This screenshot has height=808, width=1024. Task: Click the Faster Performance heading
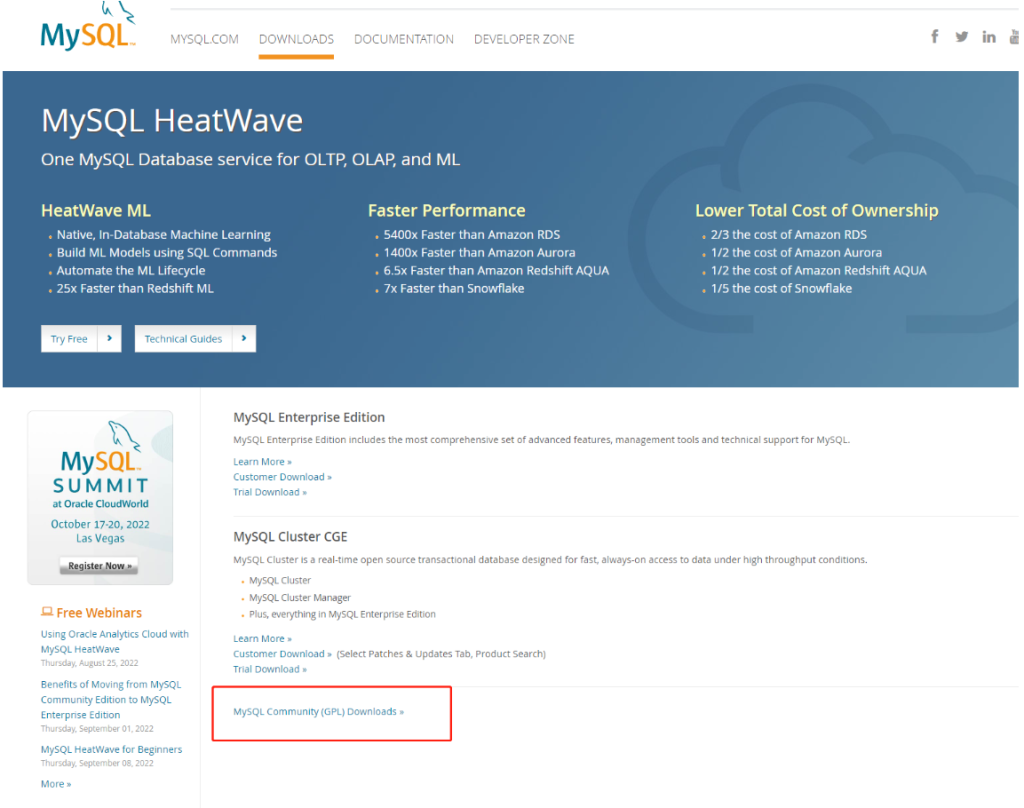point(446,210)
